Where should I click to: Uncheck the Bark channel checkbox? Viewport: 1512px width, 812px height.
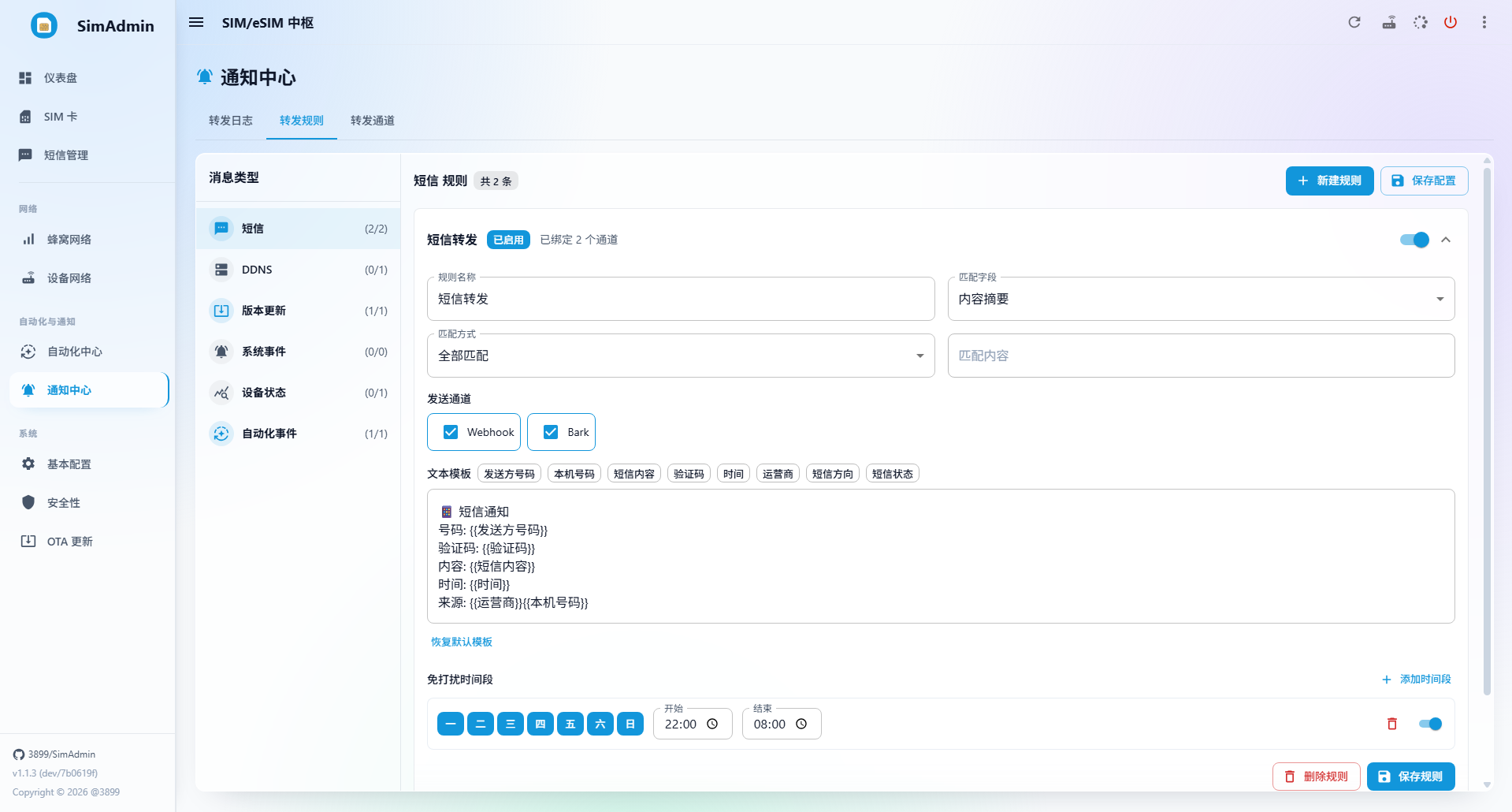tap(551, 432)
